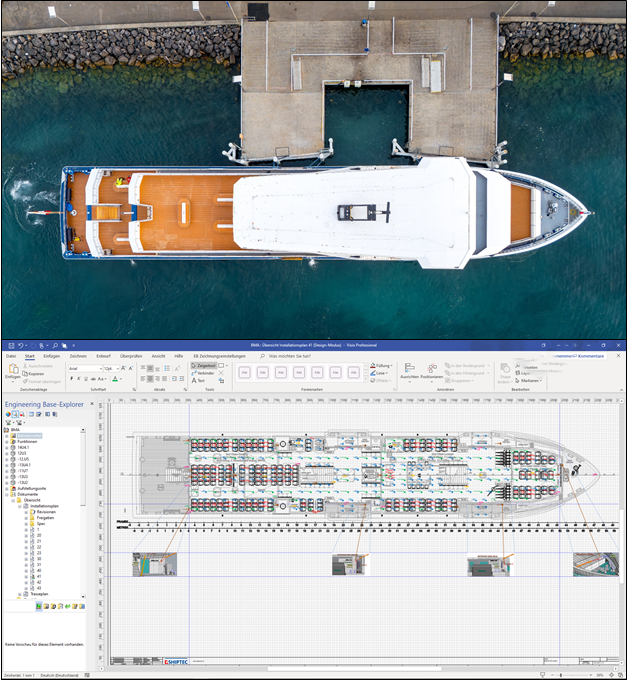Expand the Funktionen tree node
Screen dimensions: 628x680
point(7,441)
